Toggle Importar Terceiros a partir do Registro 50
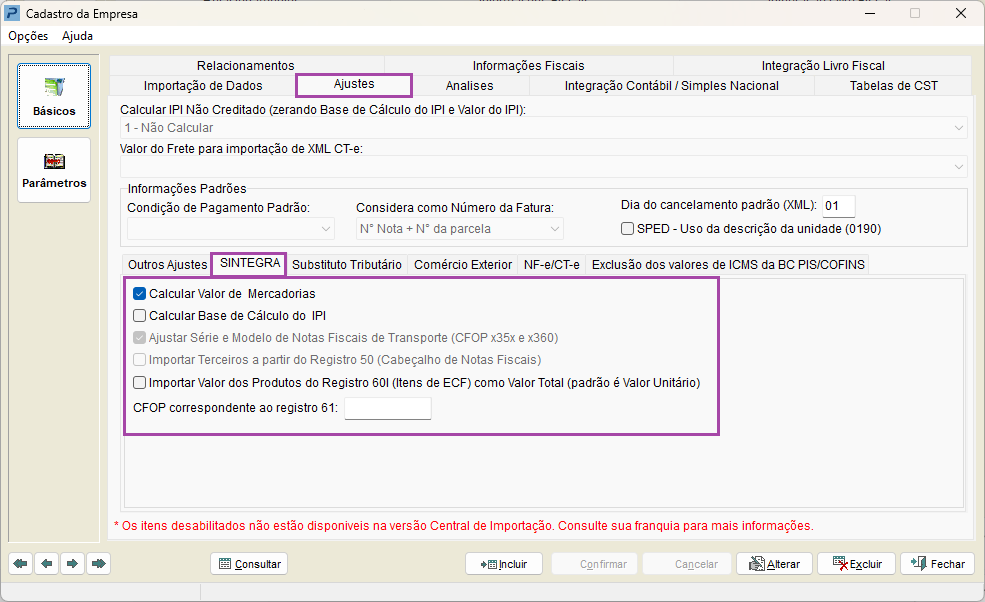 click(139, 360)
